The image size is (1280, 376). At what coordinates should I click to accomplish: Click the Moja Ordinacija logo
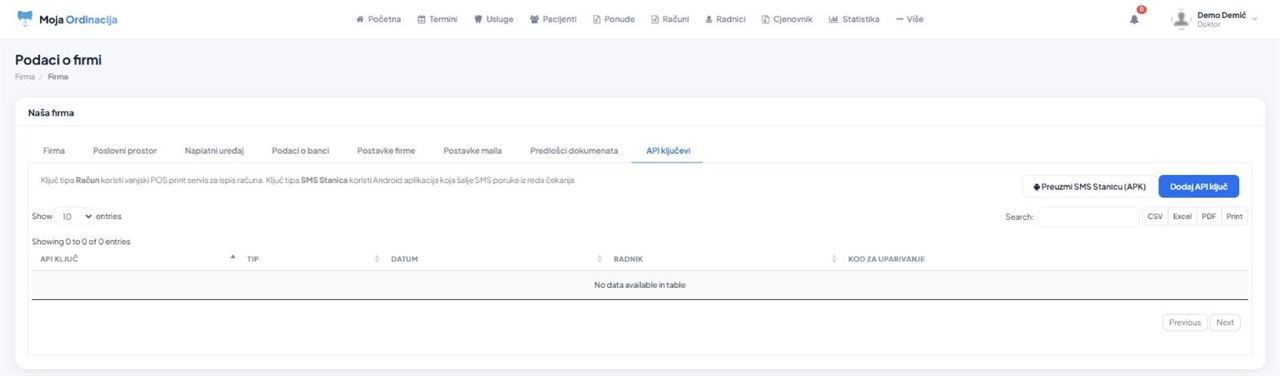click(67, 19)
